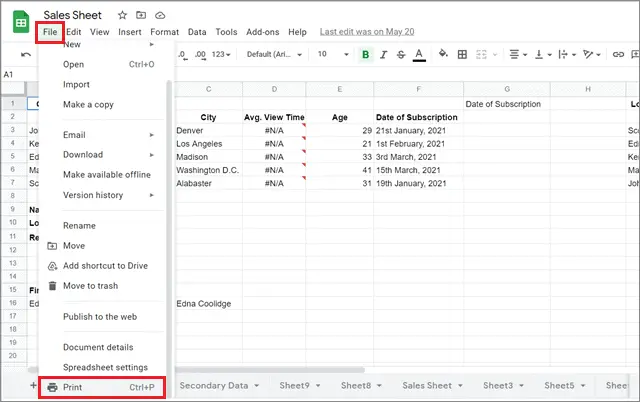
Task: Open the text color picker
Action: coord(418,54)
